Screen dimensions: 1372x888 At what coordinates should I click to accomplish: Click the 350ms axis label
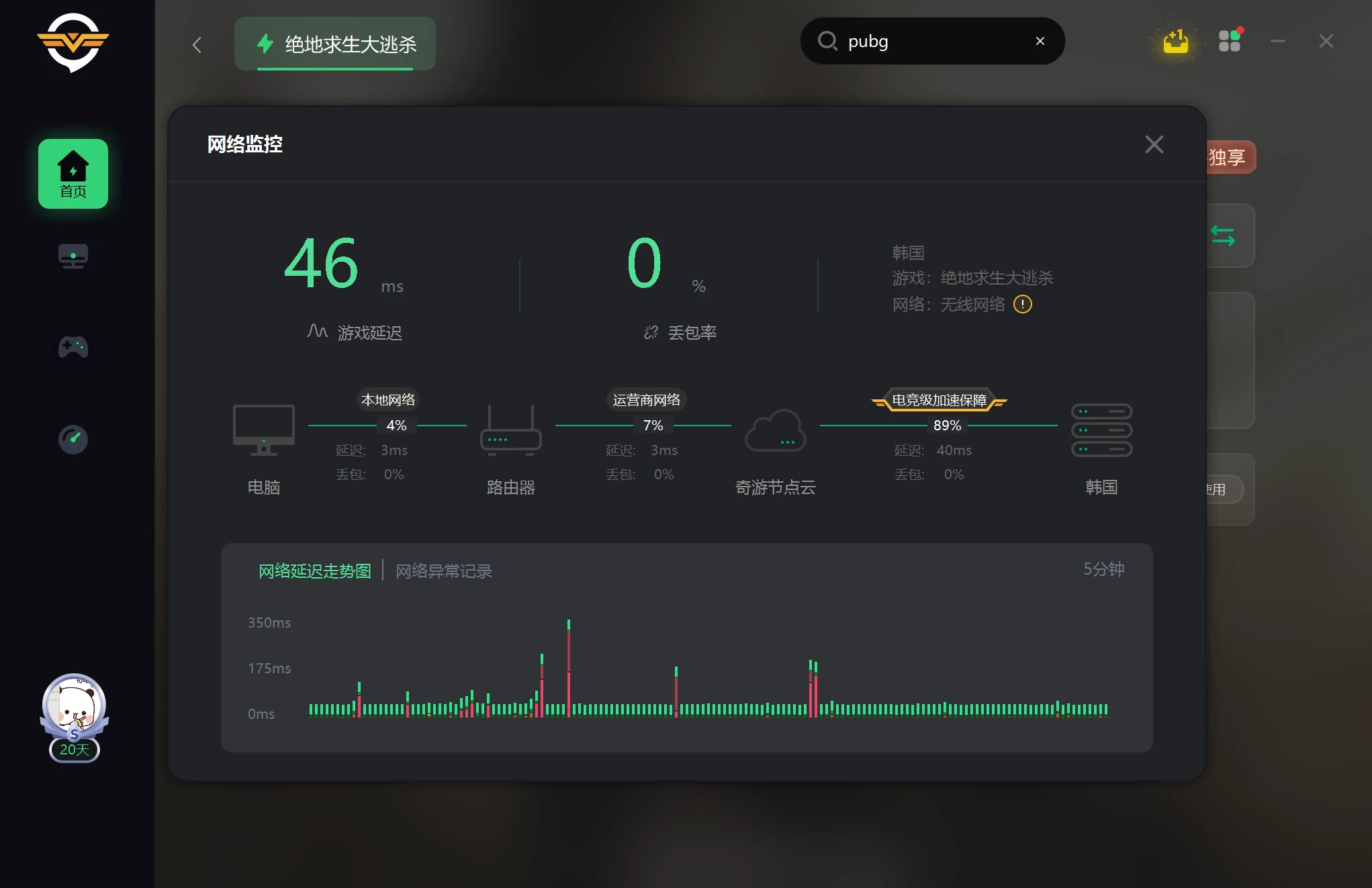[x=269, y=623]
